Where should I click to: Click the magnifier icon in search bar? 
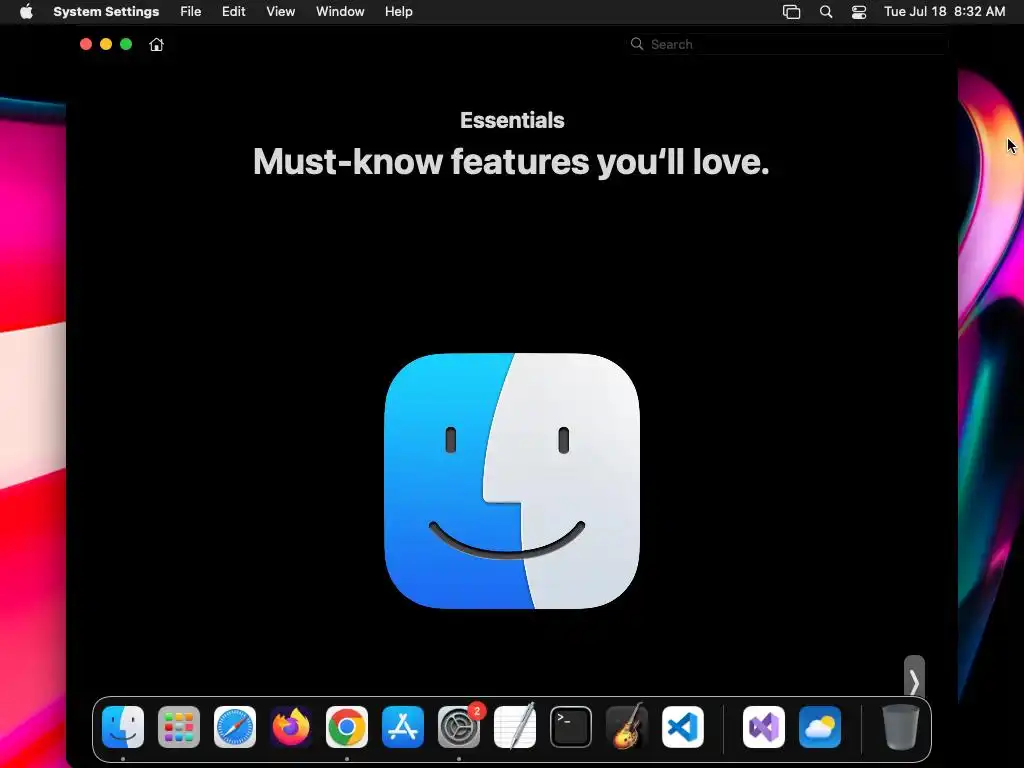[x=637, y=44]
